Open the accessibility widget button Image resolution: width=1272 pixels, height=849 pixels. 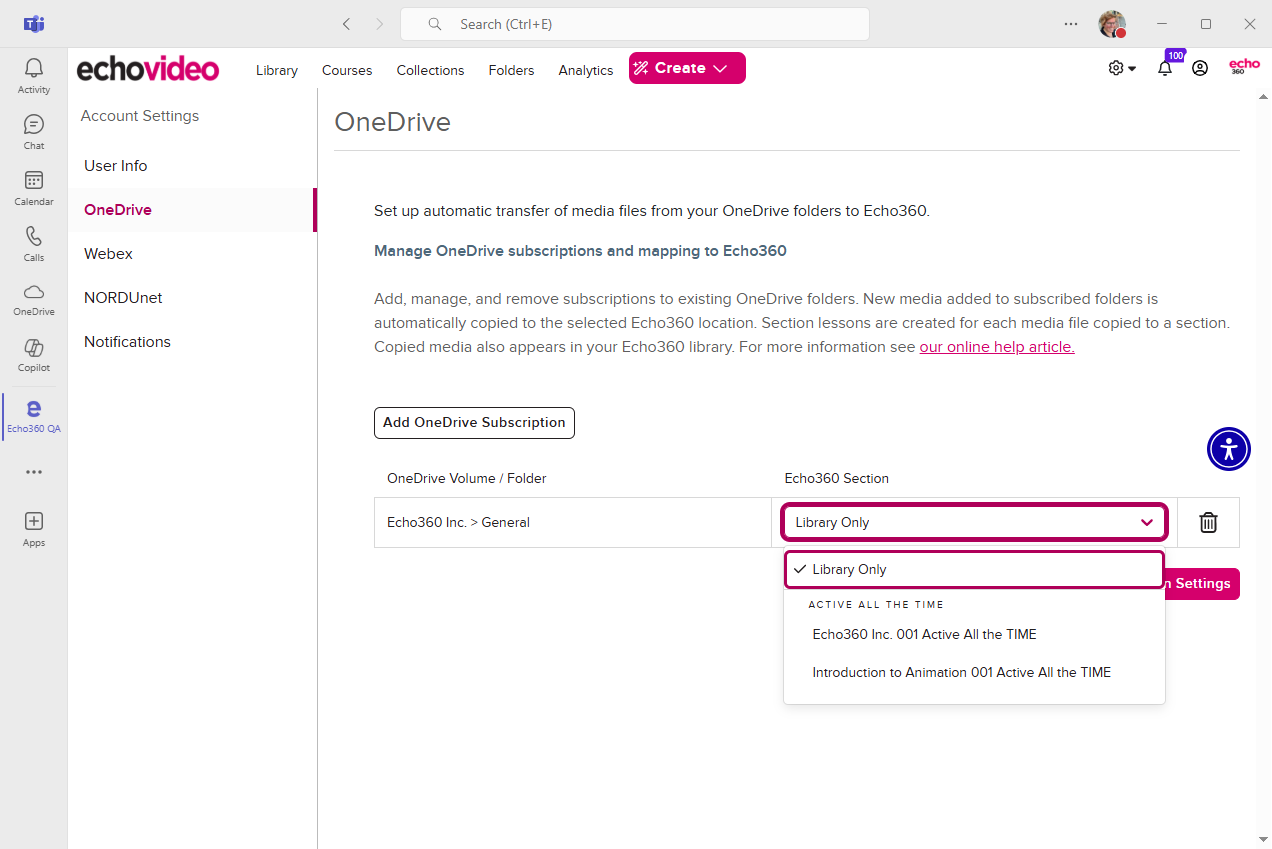(x=1229, y=449)
